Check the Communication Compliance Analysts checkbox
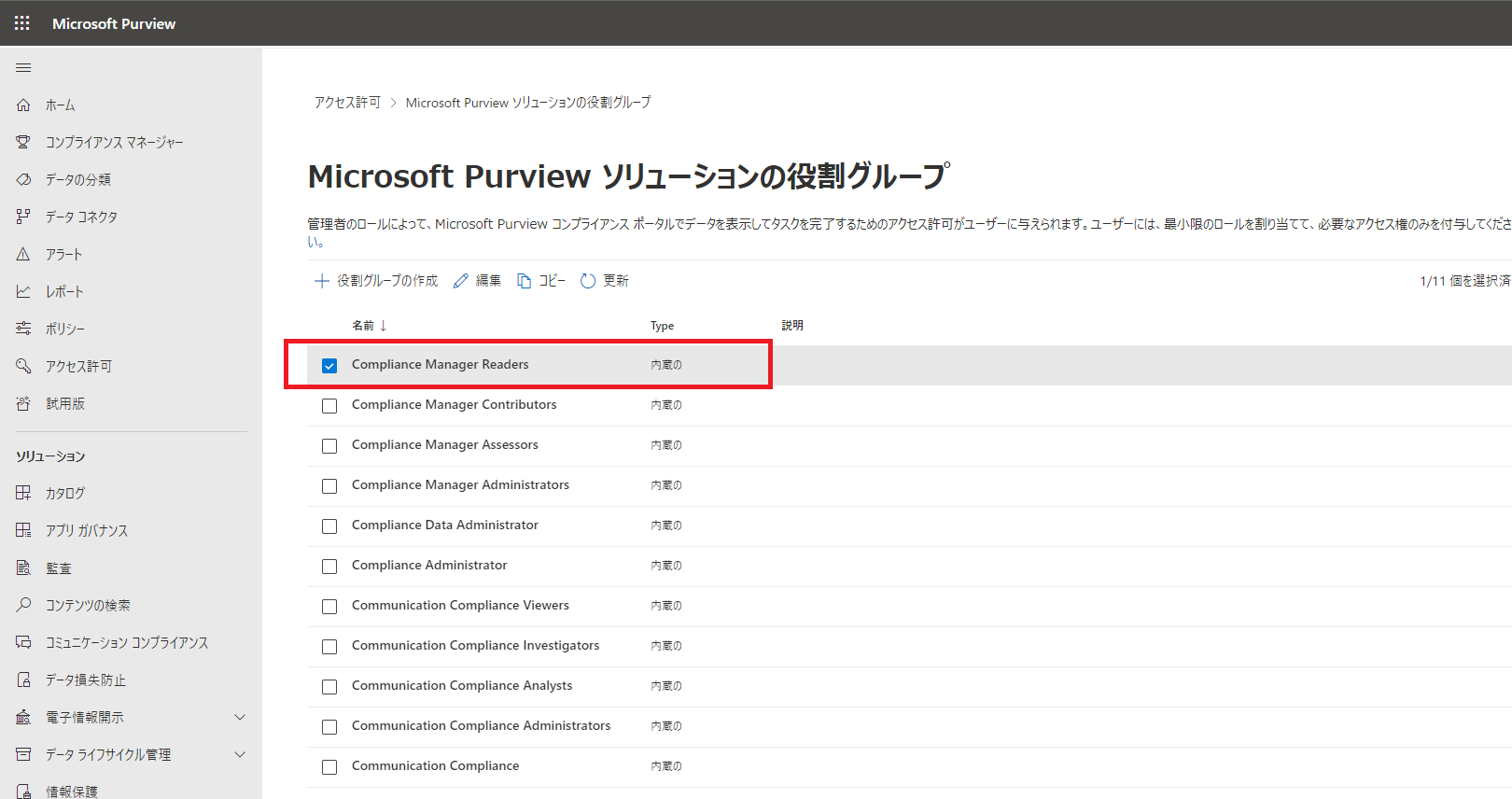This screenshot has height=799, width=1512. pyautogui.click(x=329, y=687)
